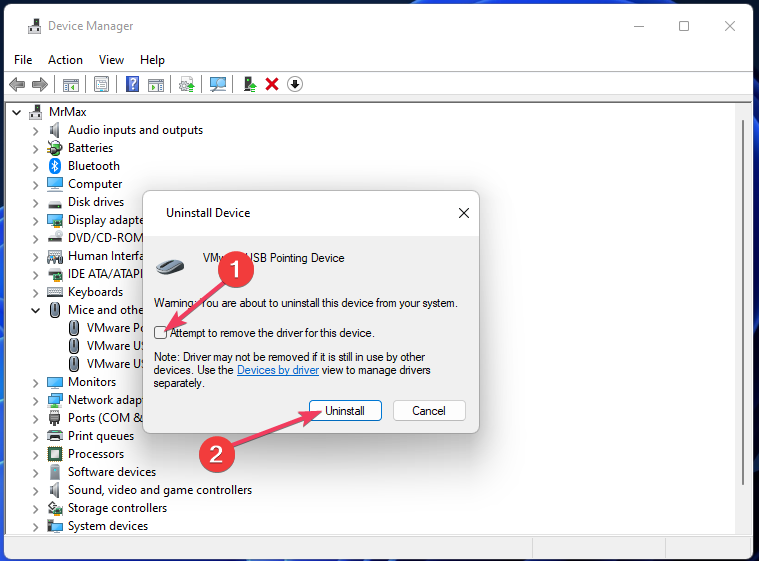Open the Action menu
The image size is (759, 561).
coord(65,60)
